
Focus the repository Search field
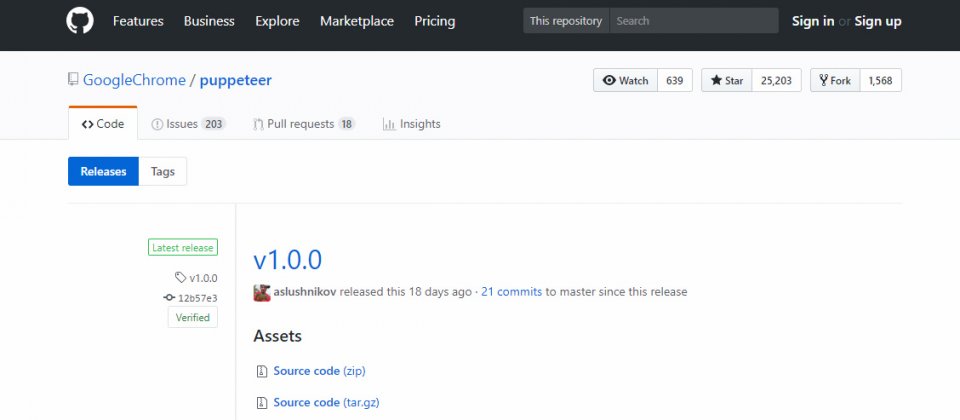[694, 21]
